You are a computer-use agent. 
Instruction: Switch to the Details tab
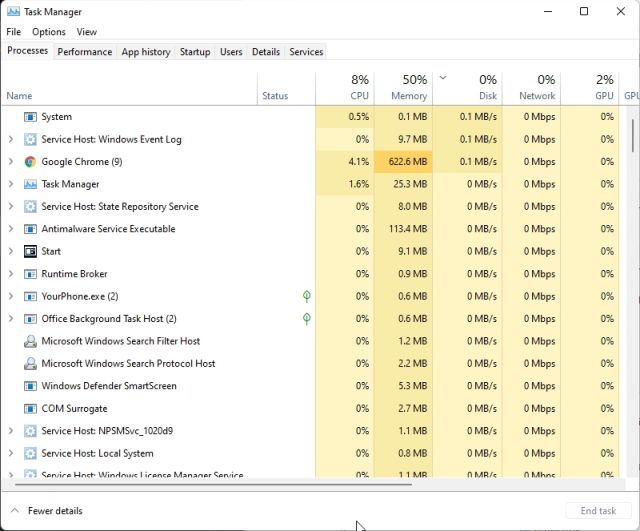(266, 52)
